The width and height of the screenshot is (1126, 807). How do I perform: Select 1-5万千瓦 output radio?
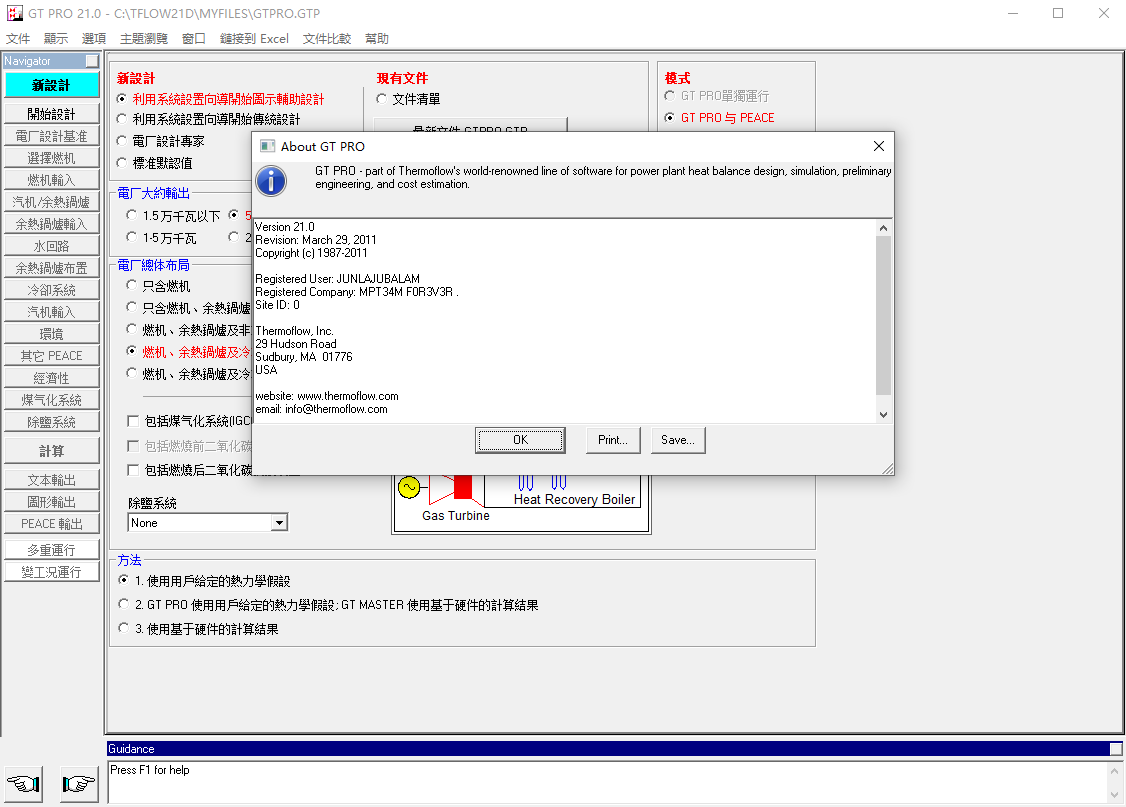click(131, 237)
